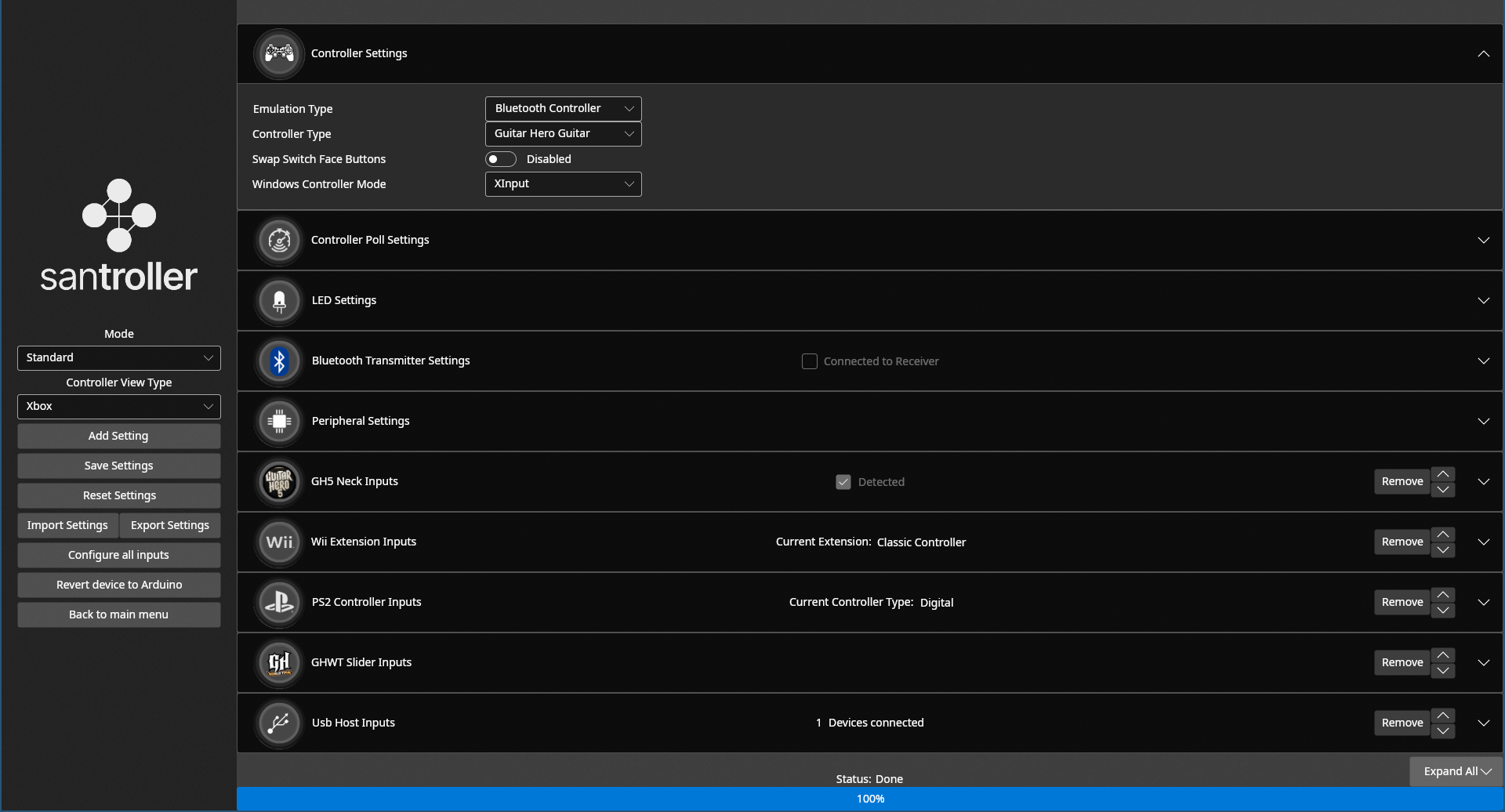Open the Windows Controller Mode dropdown
Screen dimensions: 1505x812
(564, 184)
